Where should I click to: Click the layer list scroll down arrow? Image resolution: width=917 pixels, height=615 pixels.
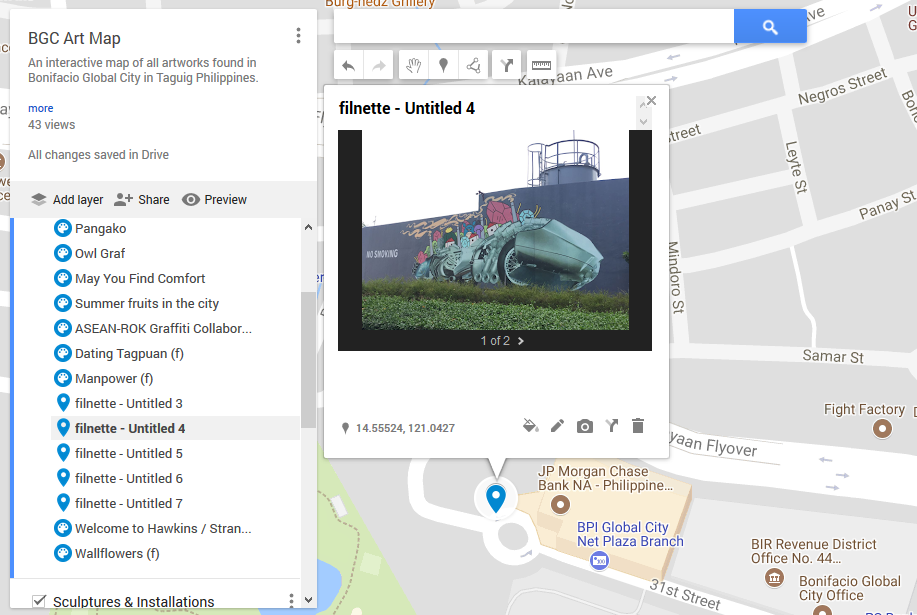(x=308, y=600)
